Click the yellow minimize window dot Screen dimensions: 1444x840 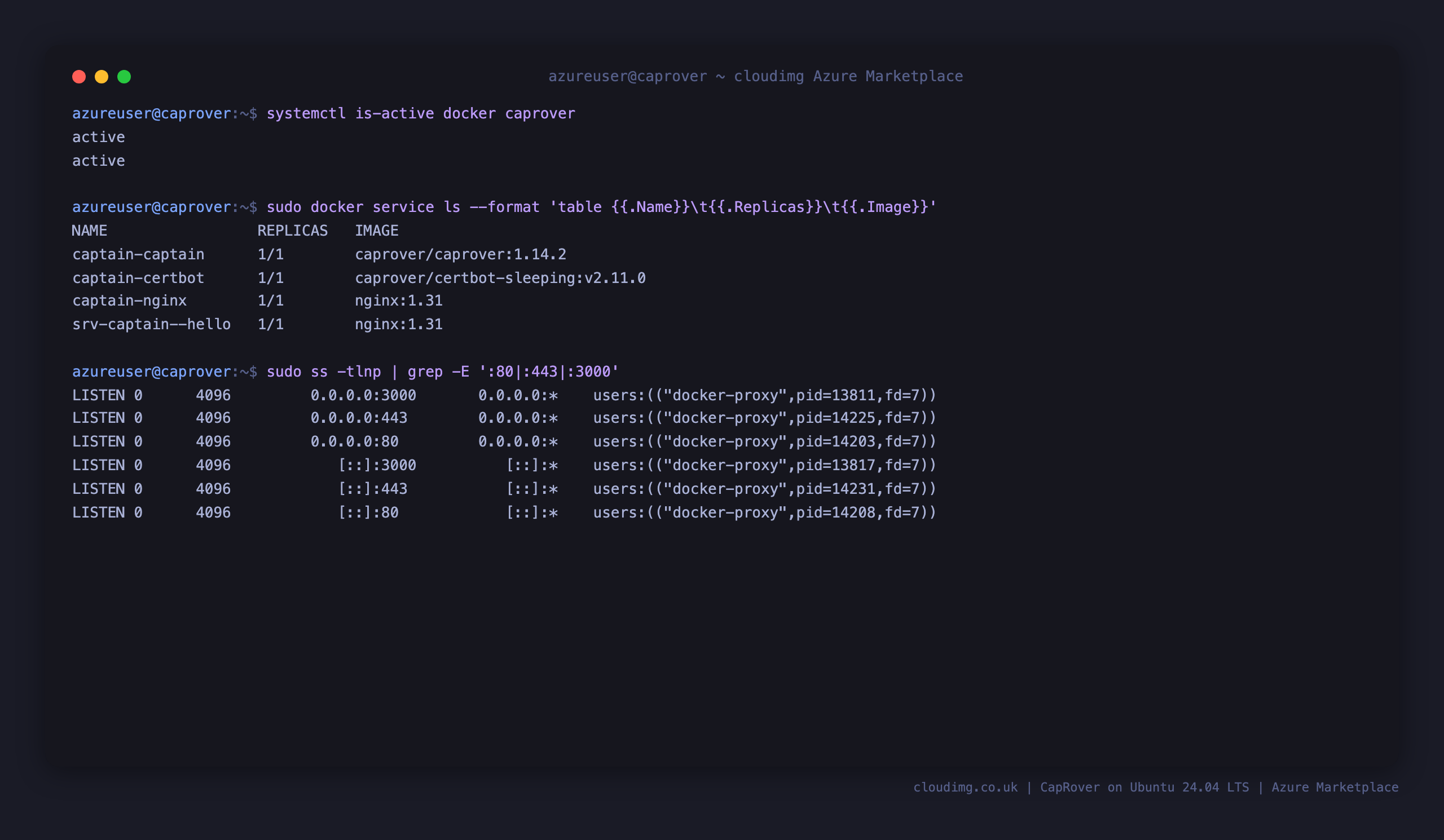(102, 77)
